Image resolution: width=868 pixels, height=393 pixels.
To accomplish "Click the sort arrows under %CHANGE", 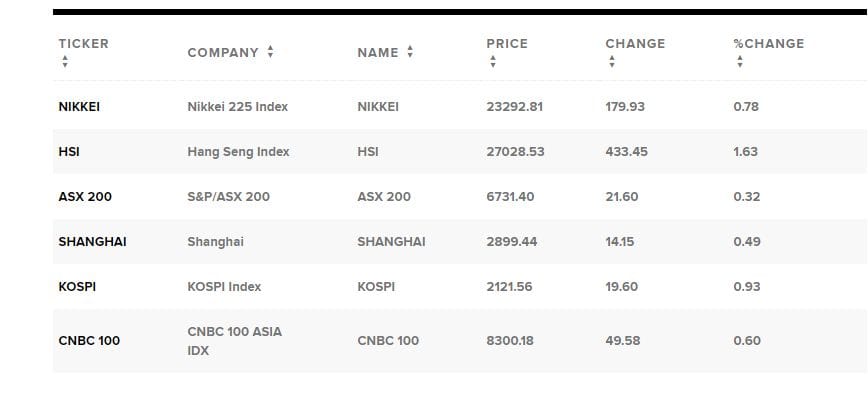I will [x=740, y=61].
